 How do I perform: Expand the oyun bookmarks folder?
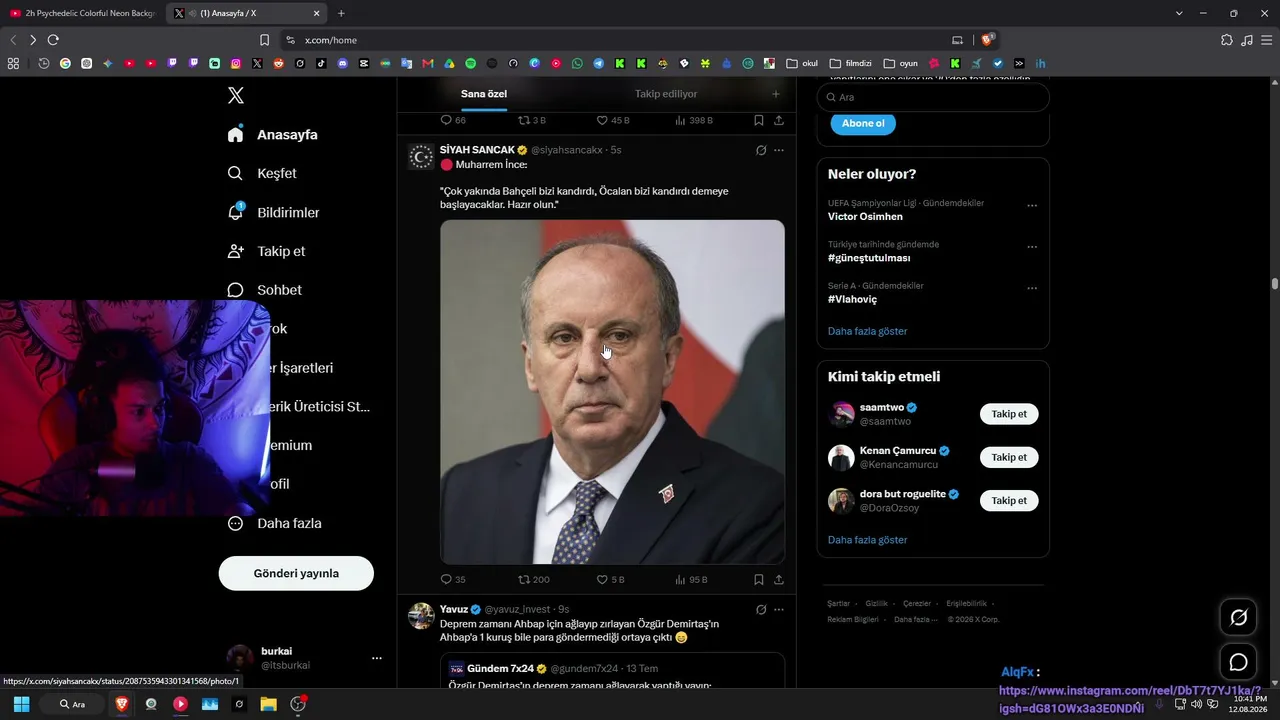900,63
